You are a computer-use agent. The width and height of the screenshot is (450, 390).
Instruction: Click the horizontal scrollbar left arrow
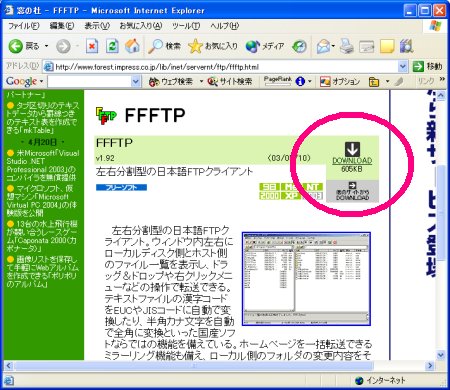tap(9, 366)
